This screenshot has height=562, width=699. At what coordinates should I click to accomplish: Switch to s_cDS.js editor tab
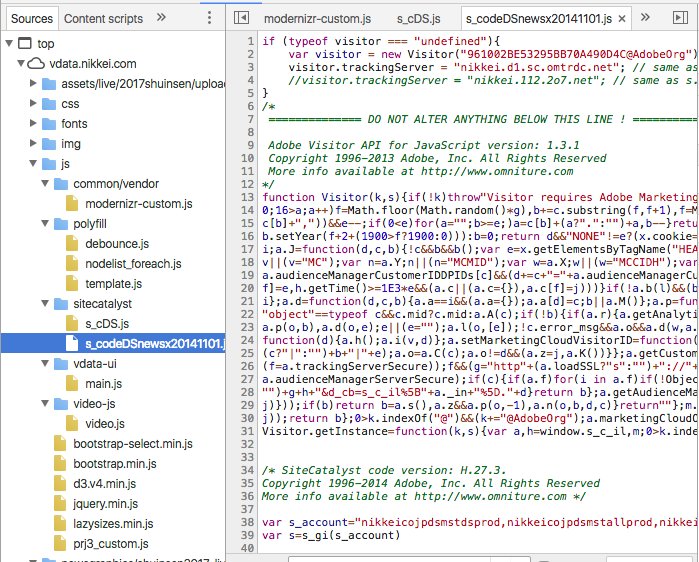[x=419, y=19]
